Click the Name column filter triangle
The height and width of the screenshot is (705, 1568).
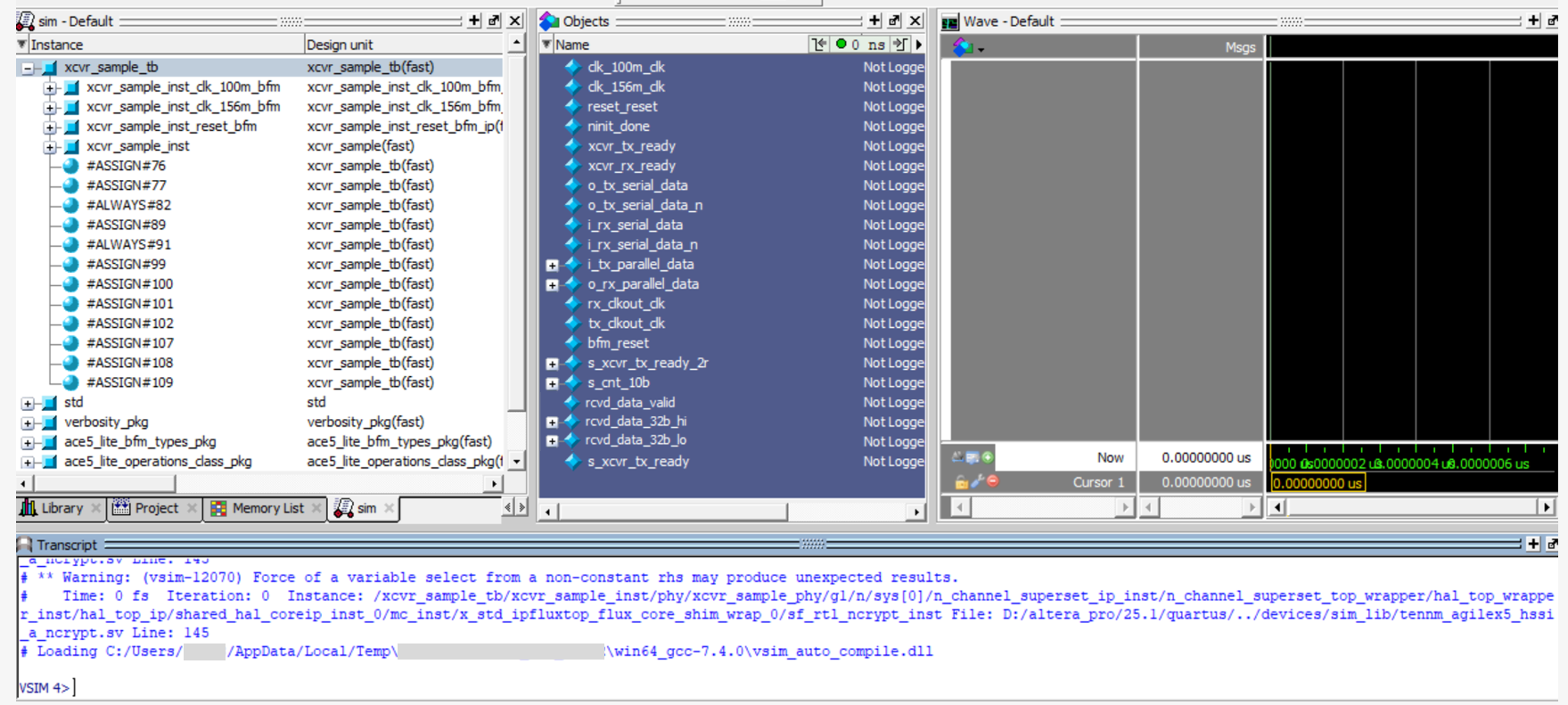pos(546,45)
